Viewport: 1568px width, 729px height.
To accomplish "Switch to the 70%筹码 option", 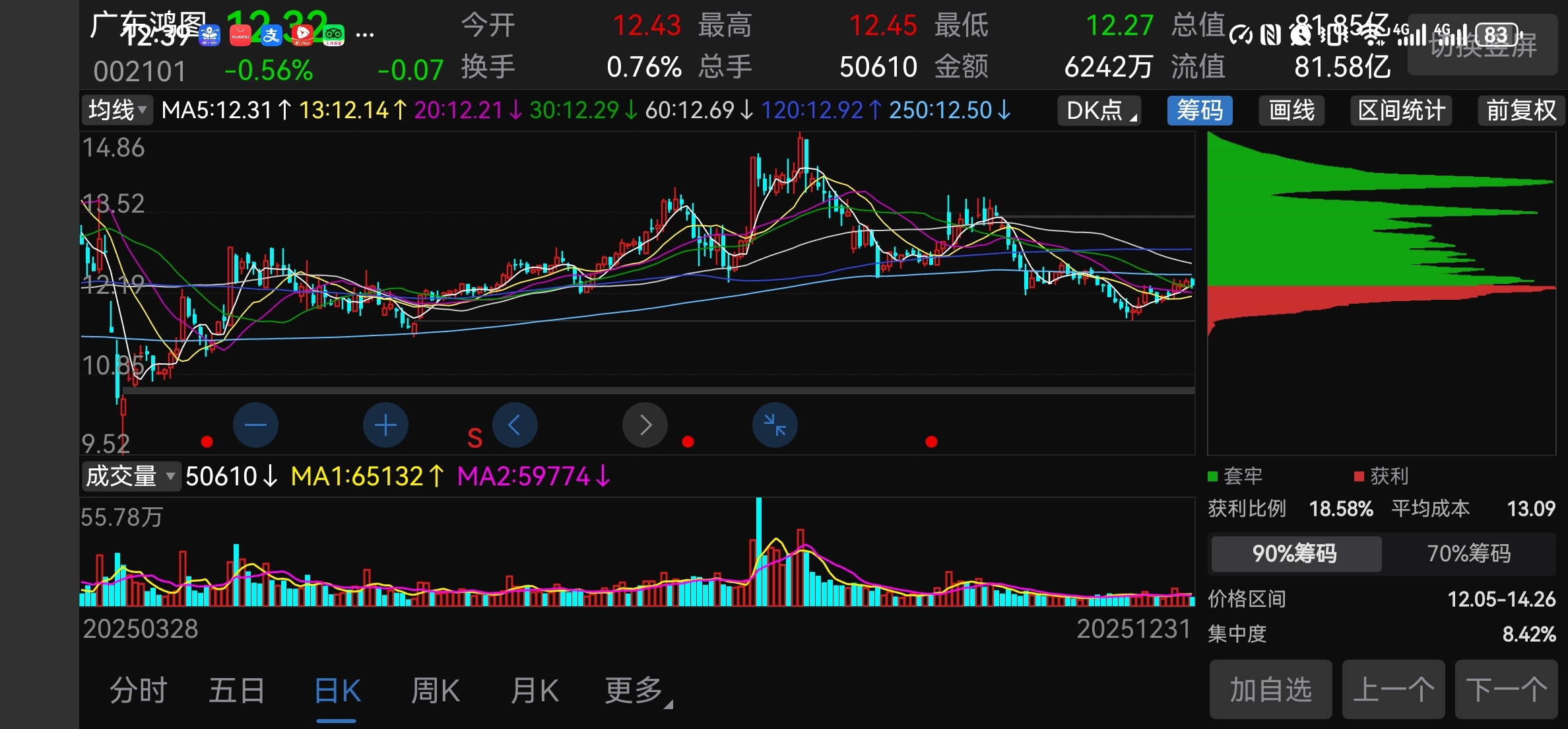I will point(1468,553).
